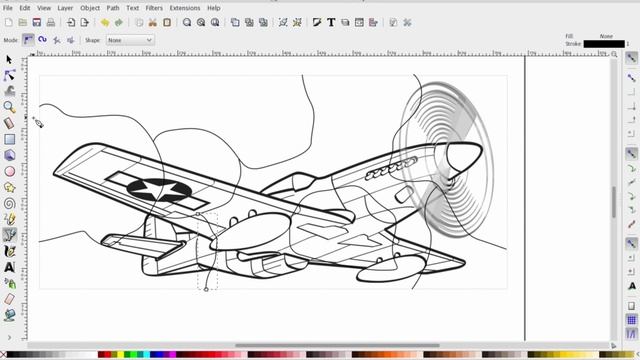Click the Redo green arrow

(119, 22)
